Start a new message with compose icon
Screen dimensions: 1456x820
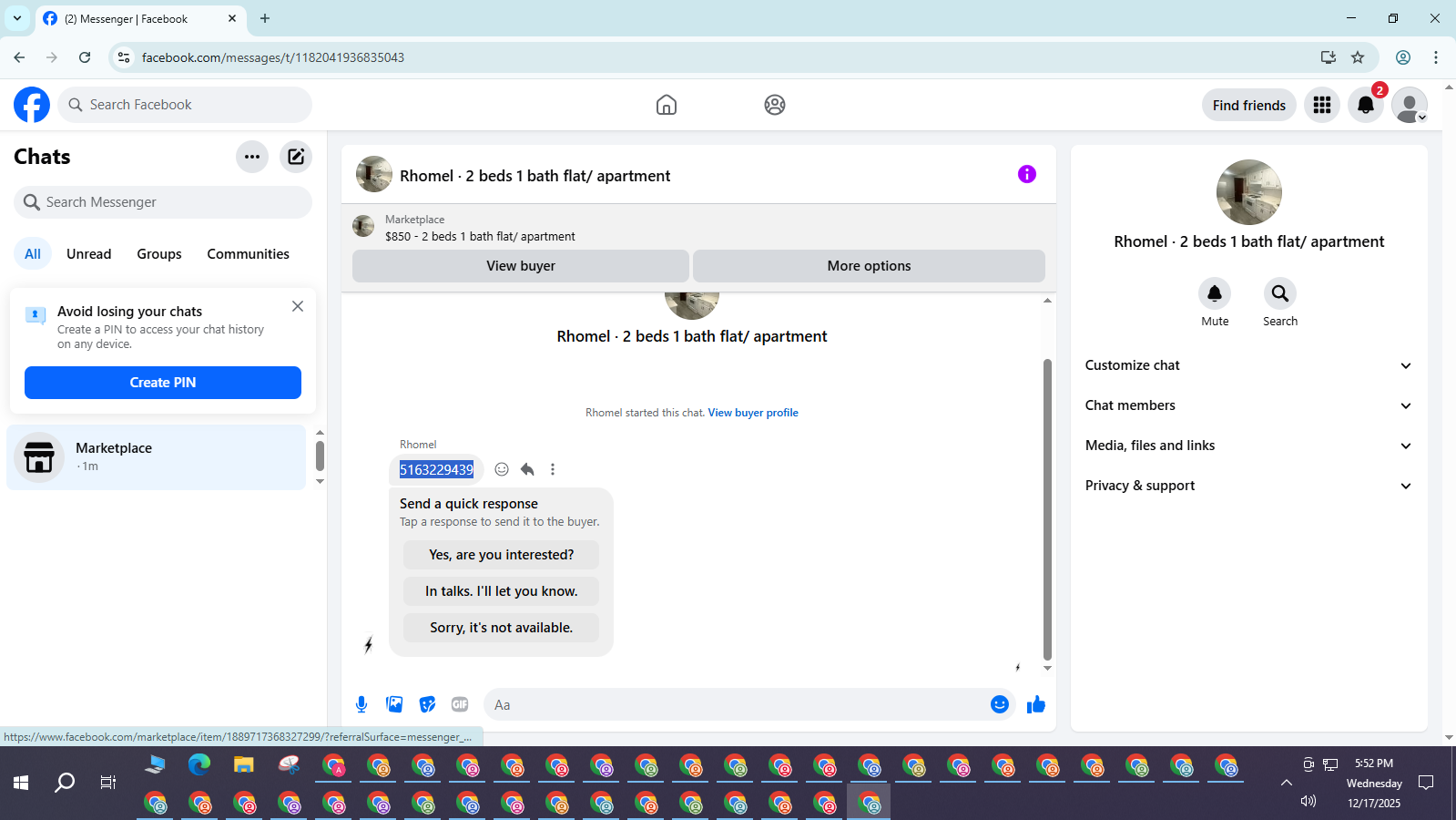(x=296, y=157)
